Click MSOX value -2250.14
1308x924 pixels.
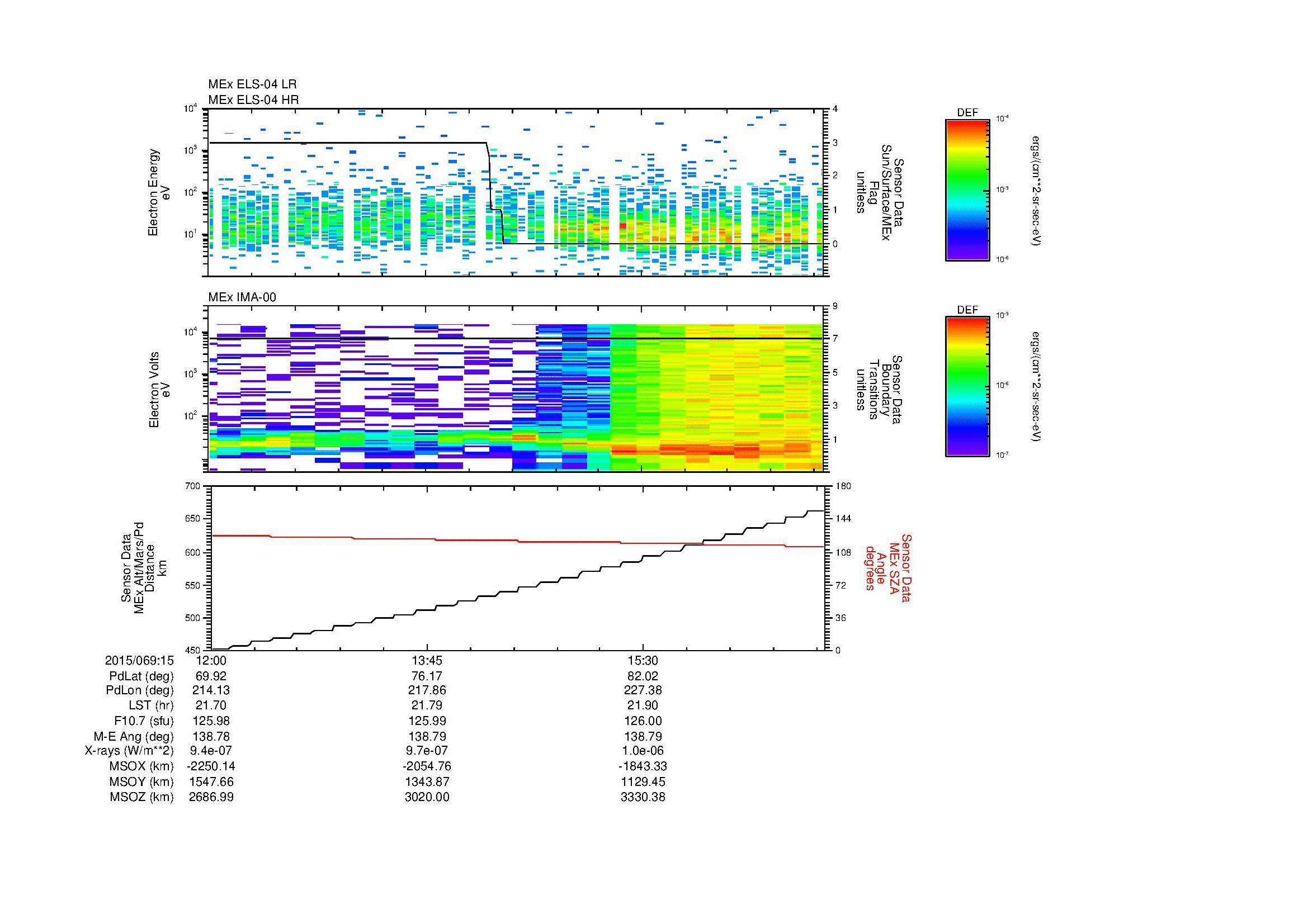[211, 766]
